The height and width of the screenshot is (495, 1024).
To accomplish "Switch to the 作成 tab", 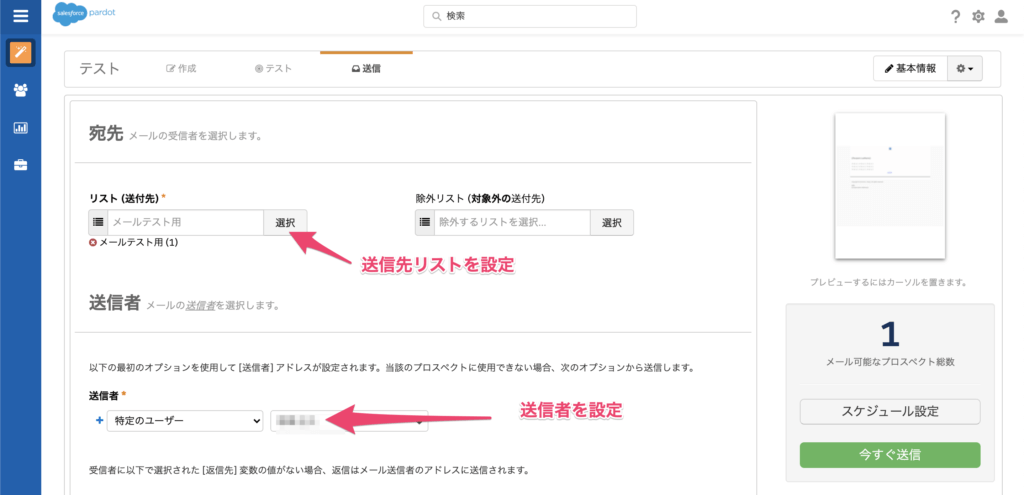I will click(x=182, y=68).
